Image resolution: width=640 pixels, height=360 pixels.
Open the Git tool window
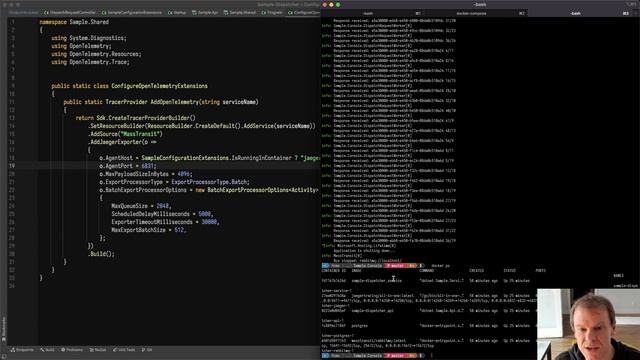pyautogui.click(x=147, y=350)
